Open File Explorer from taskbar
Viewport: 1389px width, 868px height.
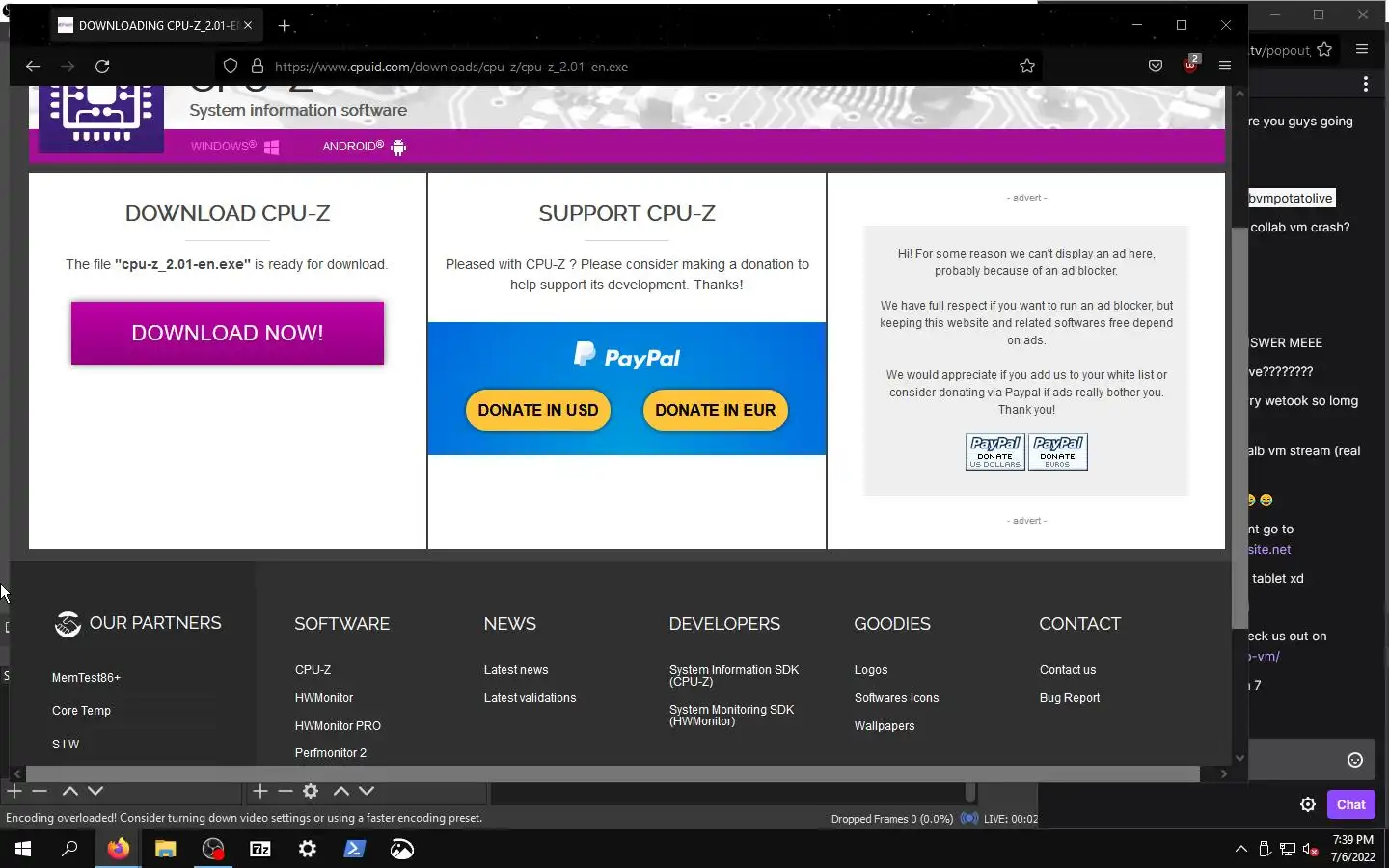click(165, 849)
